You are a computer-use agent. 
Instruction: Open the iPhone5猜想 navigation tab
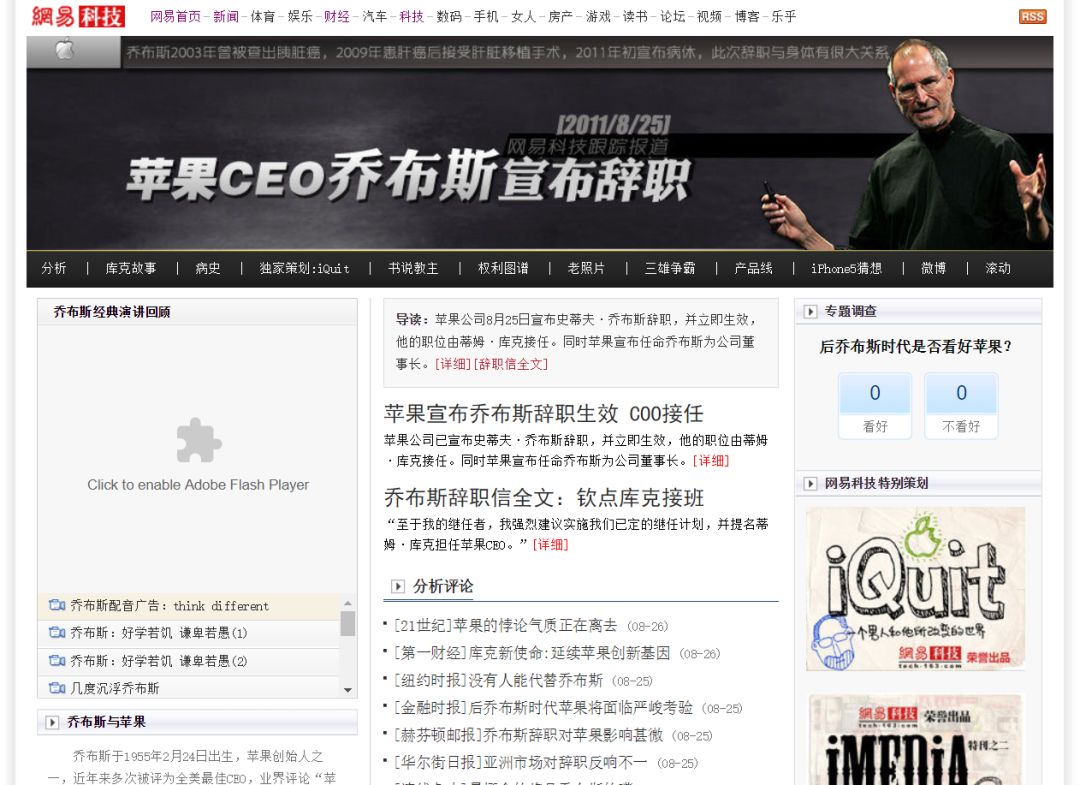coord(846,268)
